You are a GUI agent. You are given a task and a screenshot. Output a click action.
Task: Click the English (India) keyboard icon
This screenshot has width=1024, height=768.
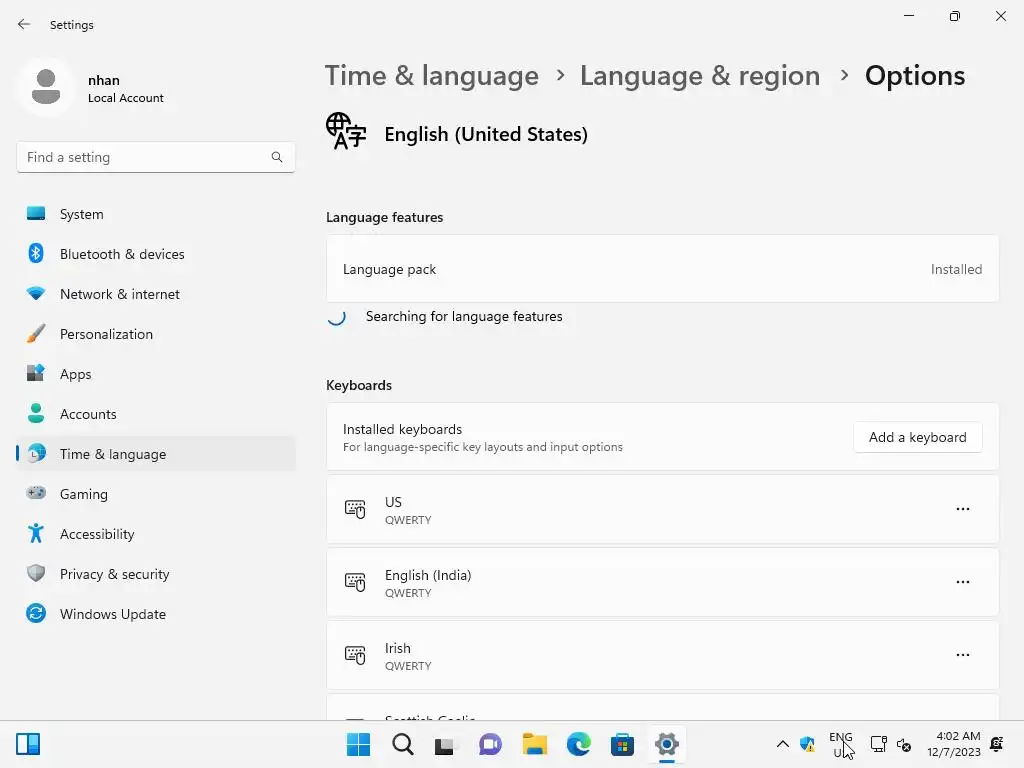coord(355,582)
